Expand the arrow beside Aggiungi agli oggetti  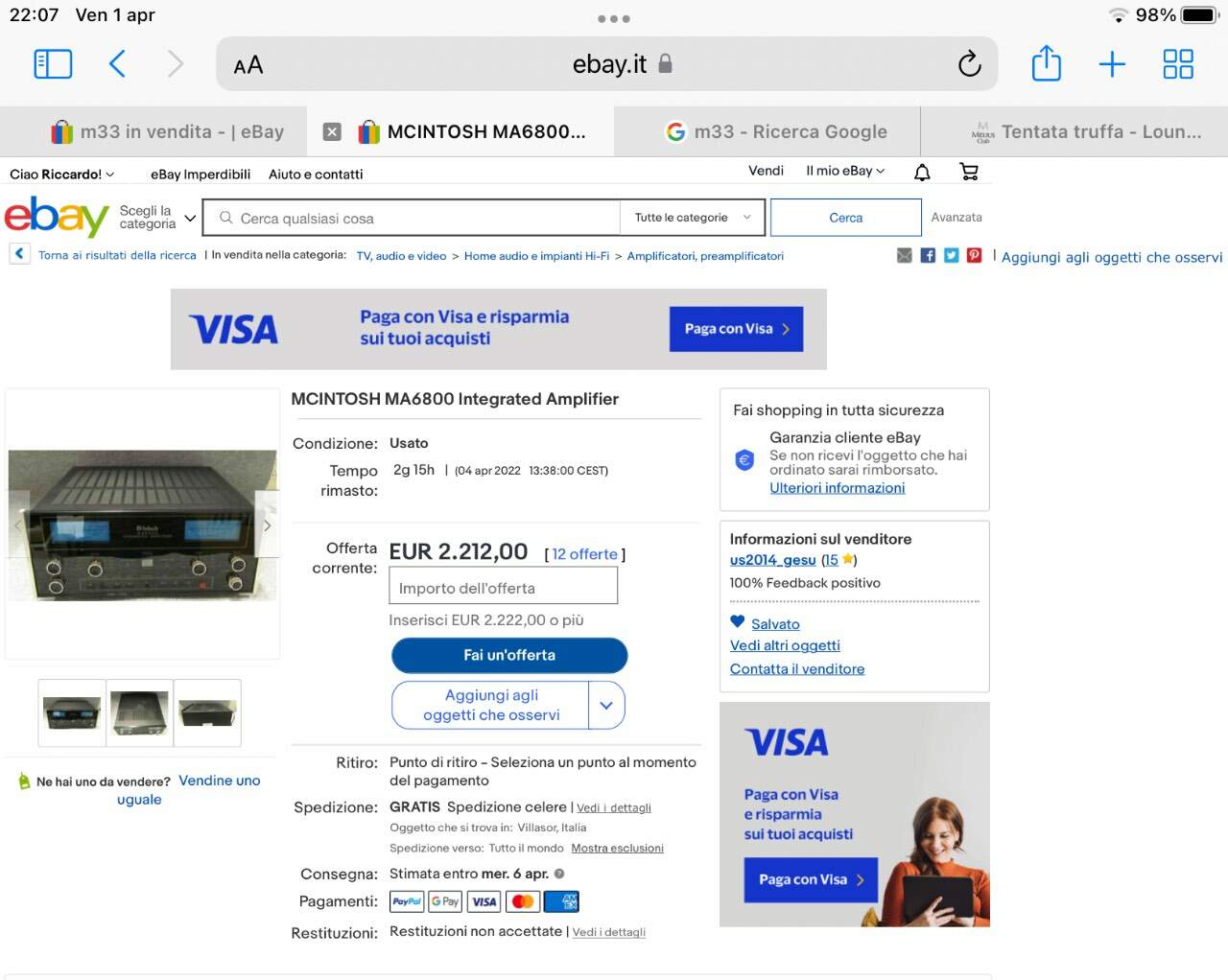point(606,705)
